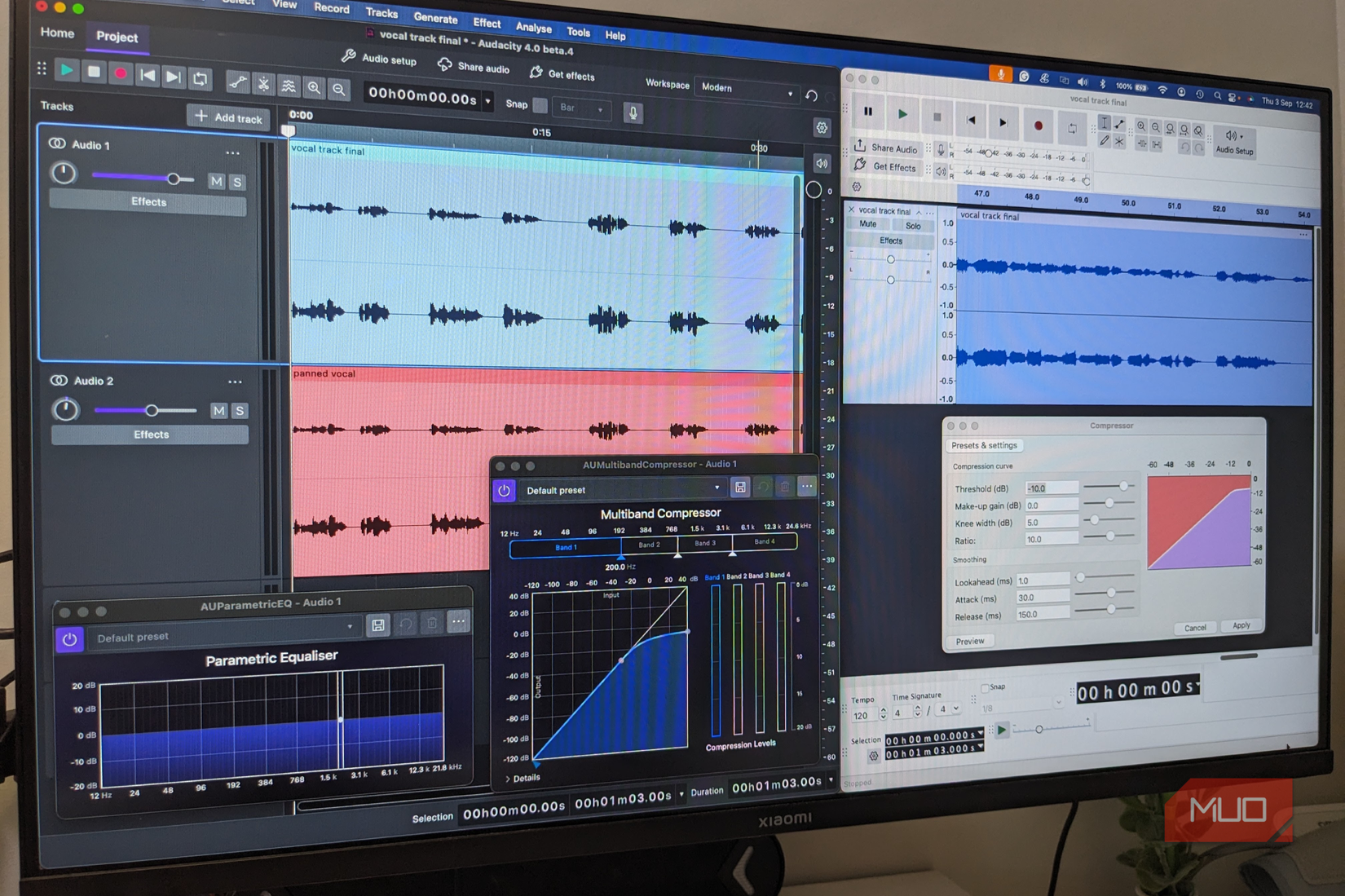This screenshot has height=896, width=1345.
Task: Toggle loop playback in the Audacity 4 toolbar
Action: tap(200, 78)
